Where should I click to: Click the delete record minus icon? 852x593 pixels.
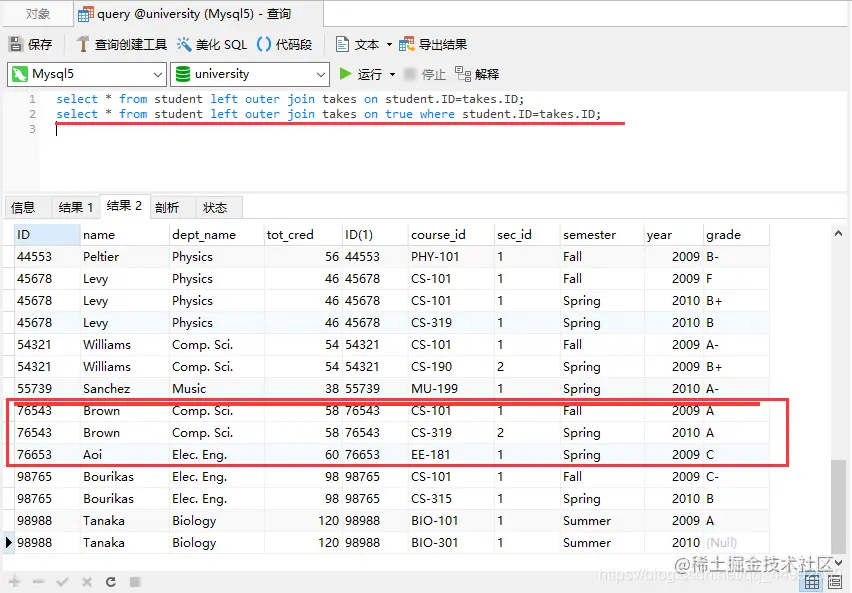(x=39, y=582)
